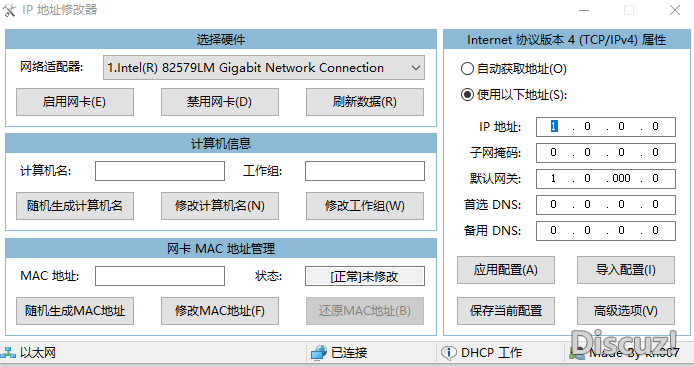Click the random generate computer name button
The image size is (694, 367).
pos(75,206)
